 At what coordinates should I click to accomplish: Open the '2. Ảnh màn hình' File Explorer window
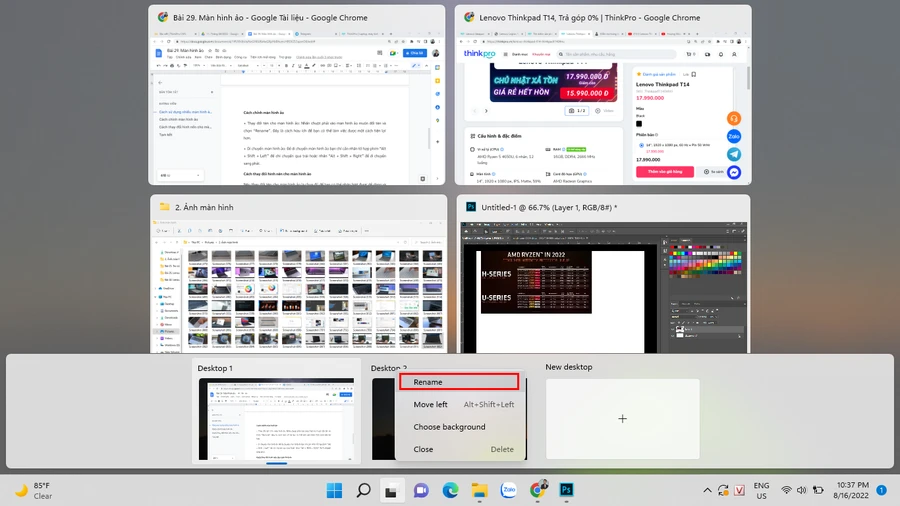click(298, 274)
